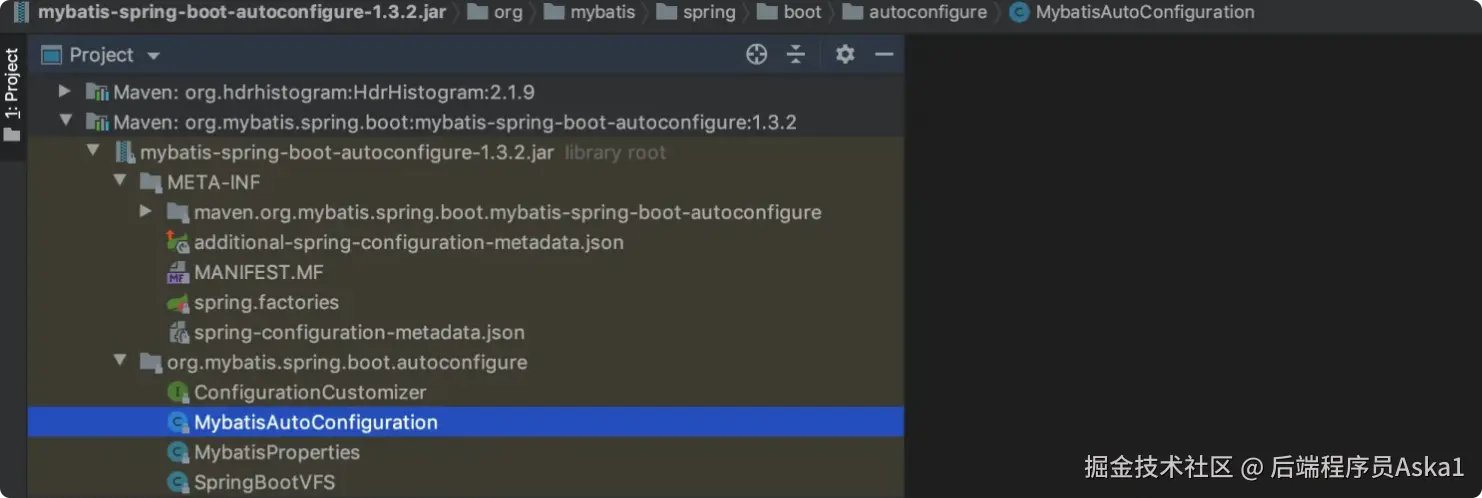The image size is (1482, 498).
Task: Expand the HdrHistogram Maven library
Action: coord(65,92)
